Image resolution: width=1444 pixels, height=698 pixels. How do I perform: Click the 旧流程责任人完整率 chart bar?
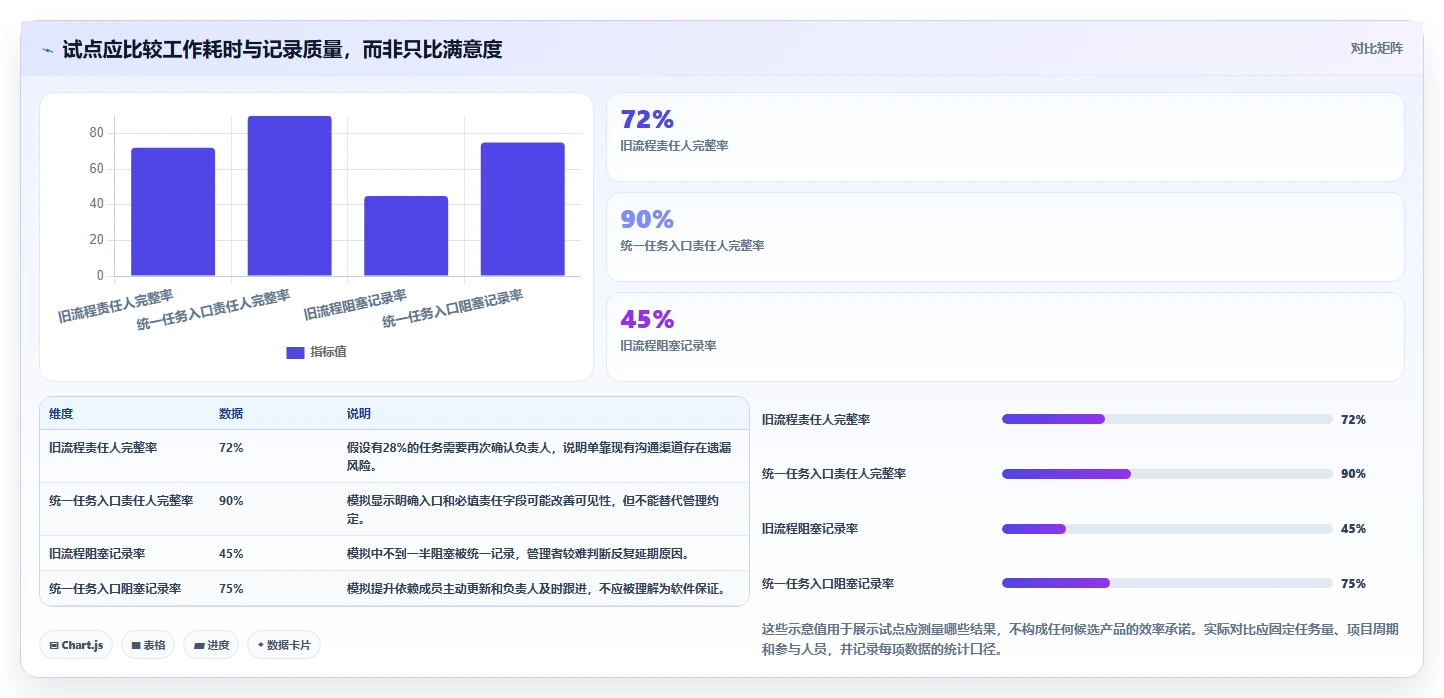click(x=173, y=212)
